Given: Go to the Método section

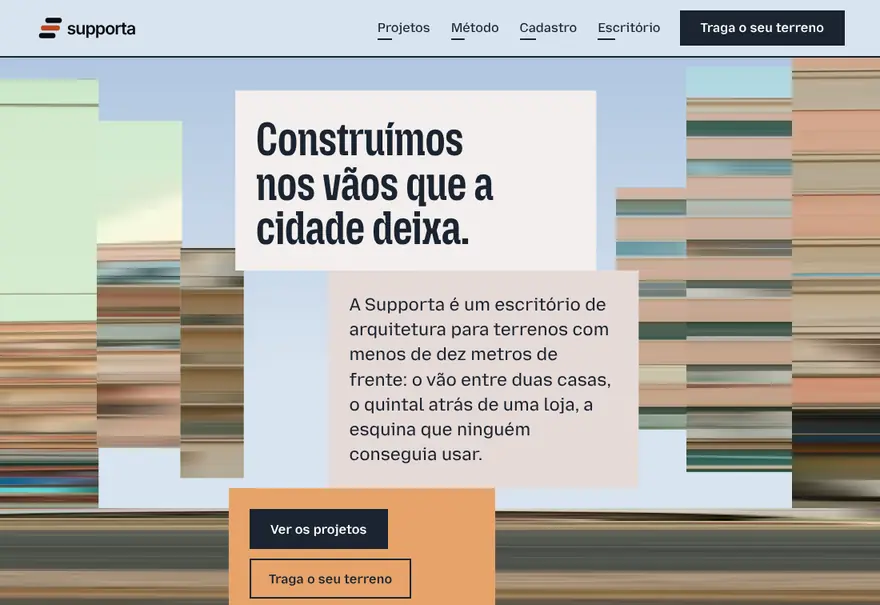Looking at the screenshot, I should 475,28.
